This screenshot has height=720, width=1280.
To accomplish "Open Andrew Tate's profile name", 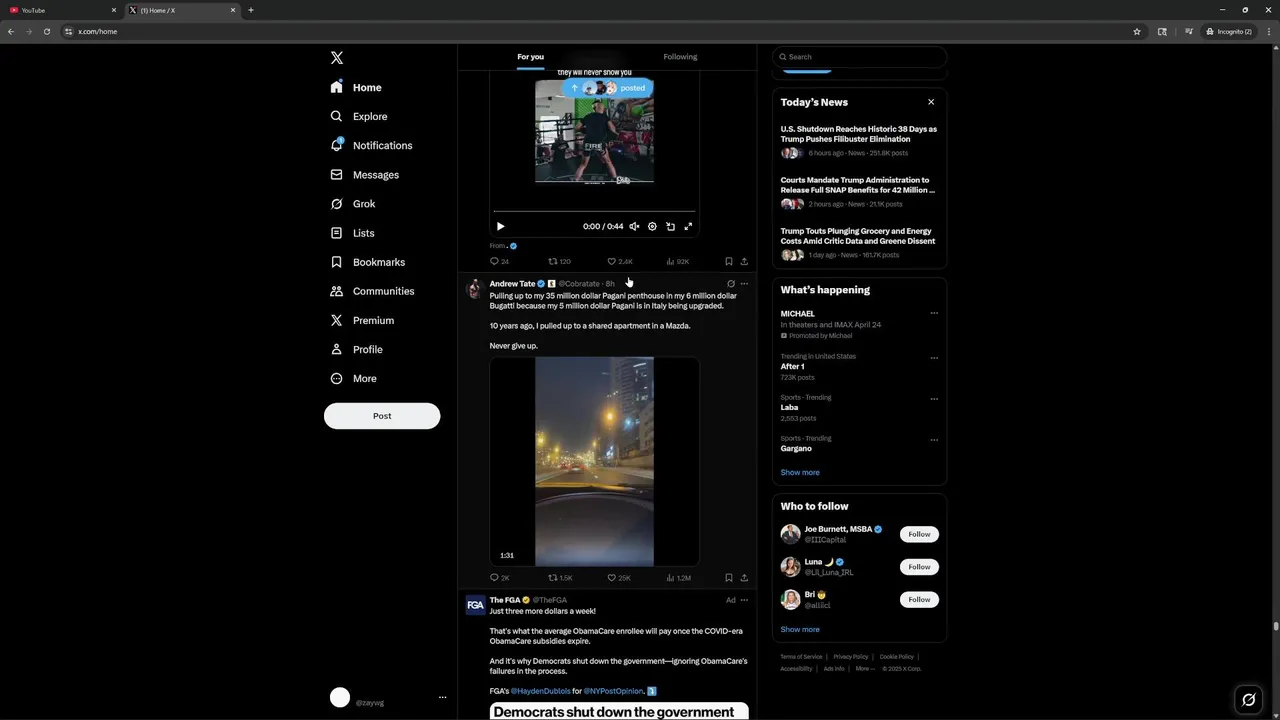I will click(x=512, y=284).
